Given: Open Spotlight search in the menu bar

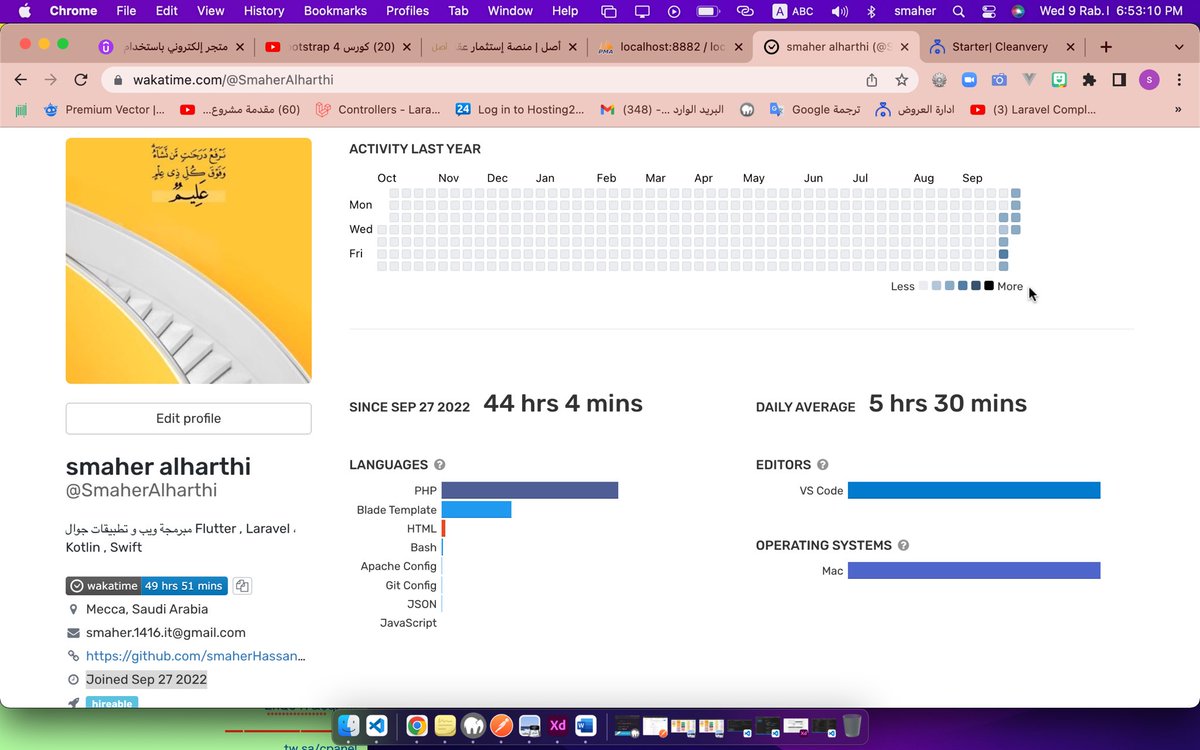Looking at the screenshot, I should point(958,11).
